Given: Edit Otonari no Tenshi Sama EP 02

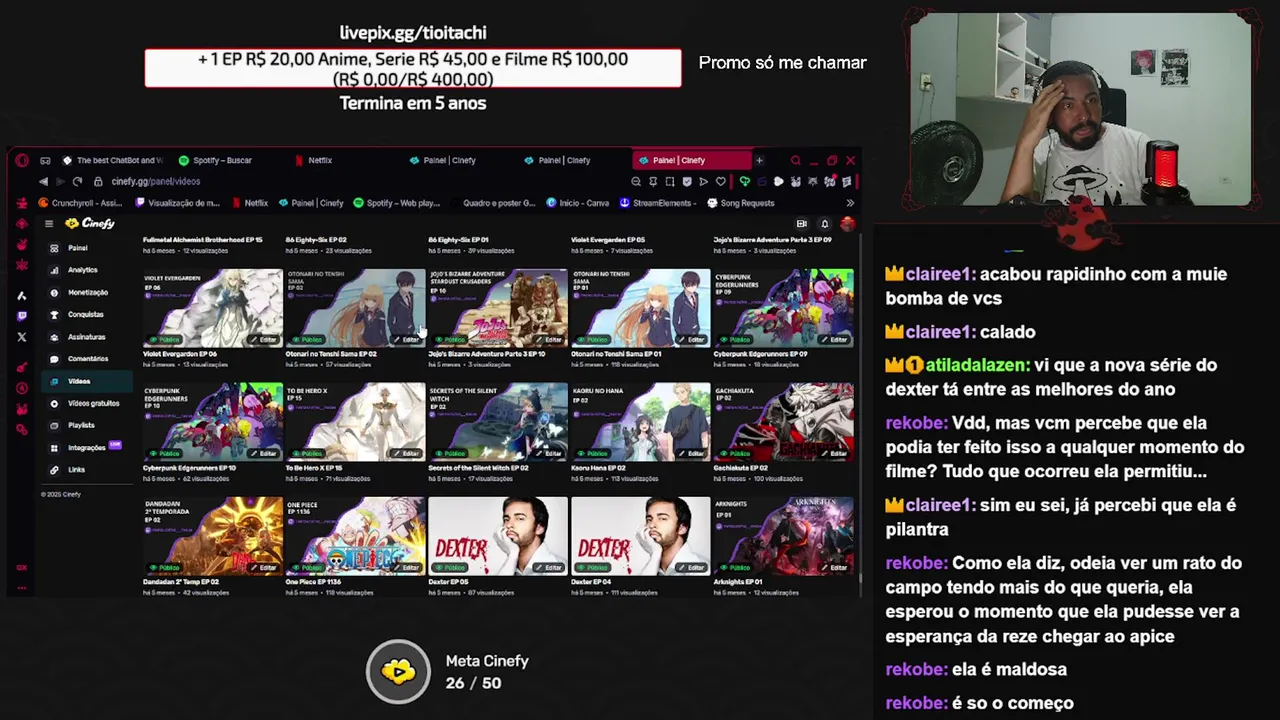Looking at the screenshot, I should click(x=406, y=340).
